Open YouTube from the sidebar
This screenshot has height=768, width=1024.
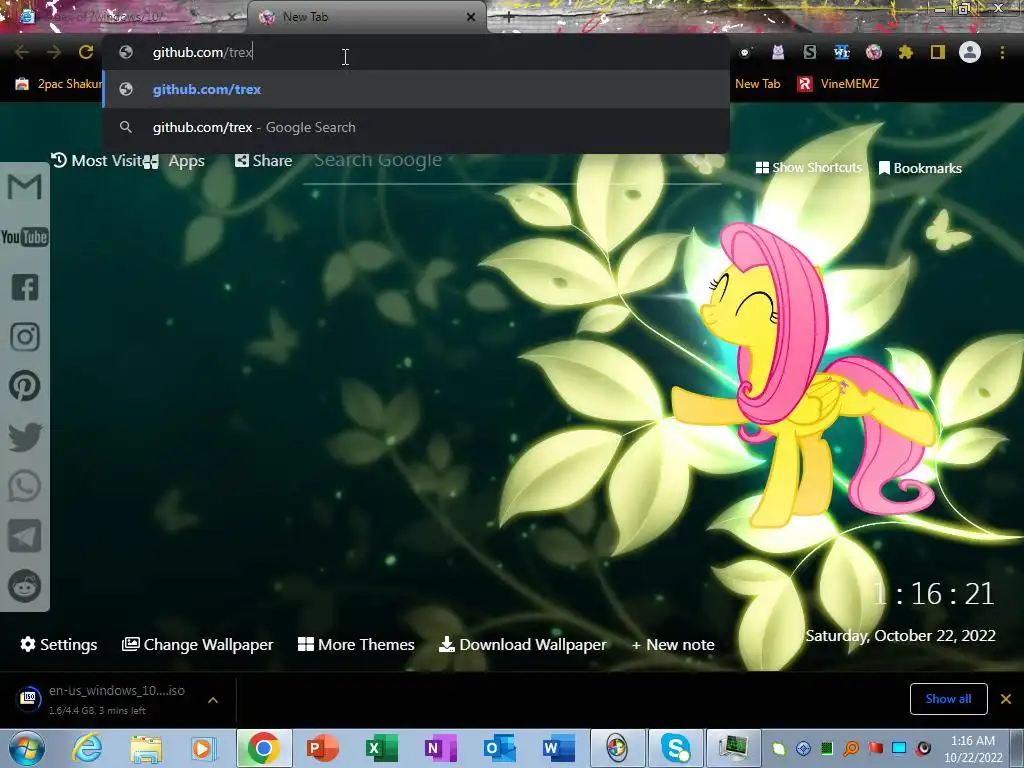[25, 237]
